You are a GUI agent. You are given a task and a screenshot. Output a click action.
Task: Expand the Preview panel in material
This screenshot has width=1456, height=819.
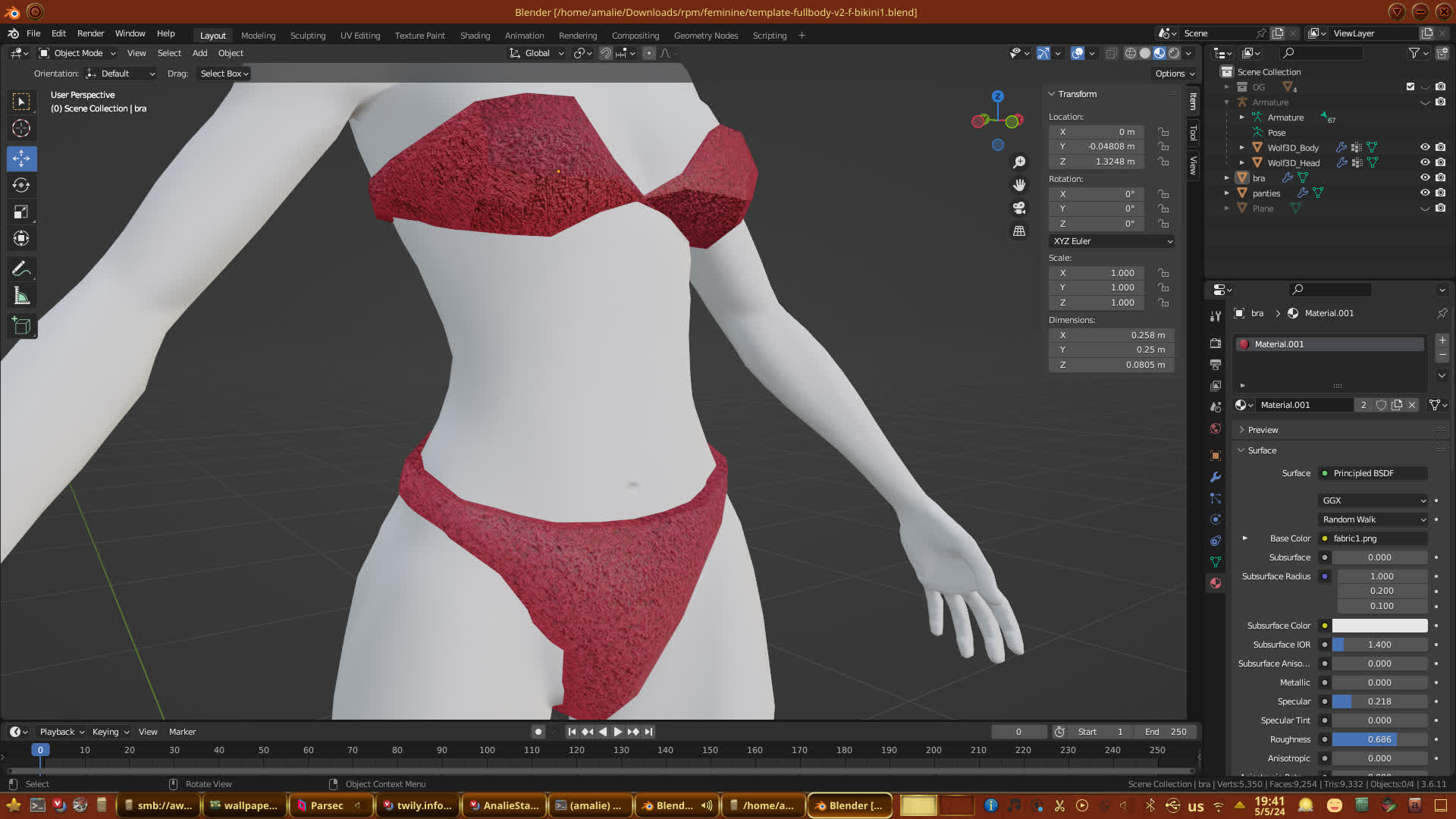pyautogui.click(x=1263, y=430)
